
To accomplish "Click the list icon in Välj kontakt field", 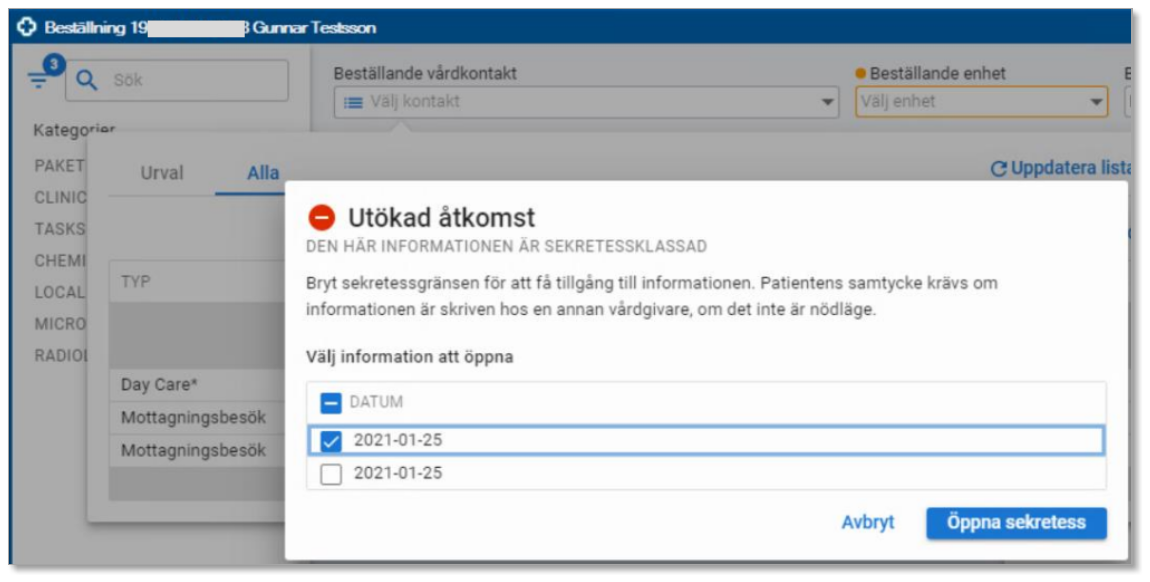I will pos(353,102).
